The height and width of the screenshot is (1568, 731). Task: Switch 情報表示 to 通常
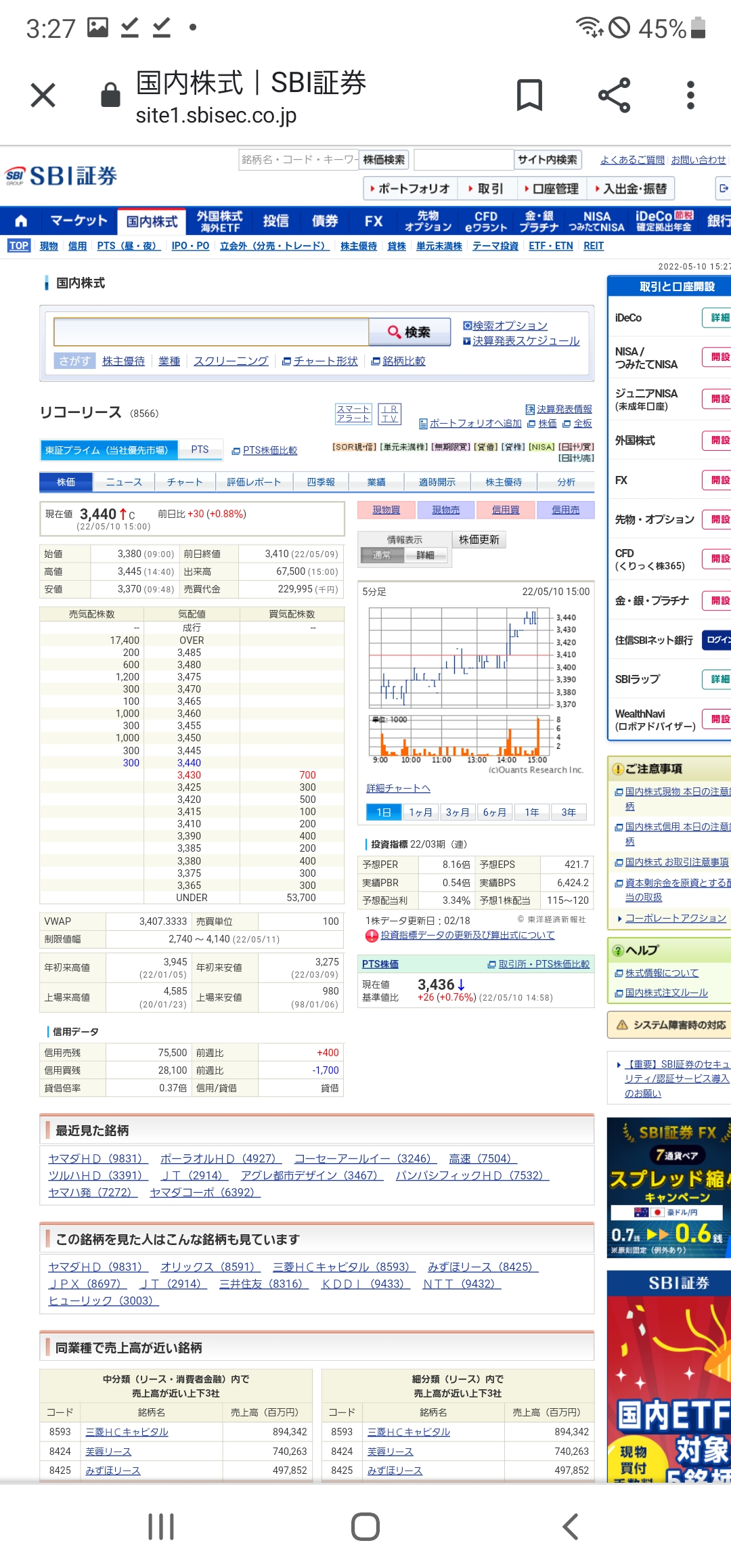point(382,555)
